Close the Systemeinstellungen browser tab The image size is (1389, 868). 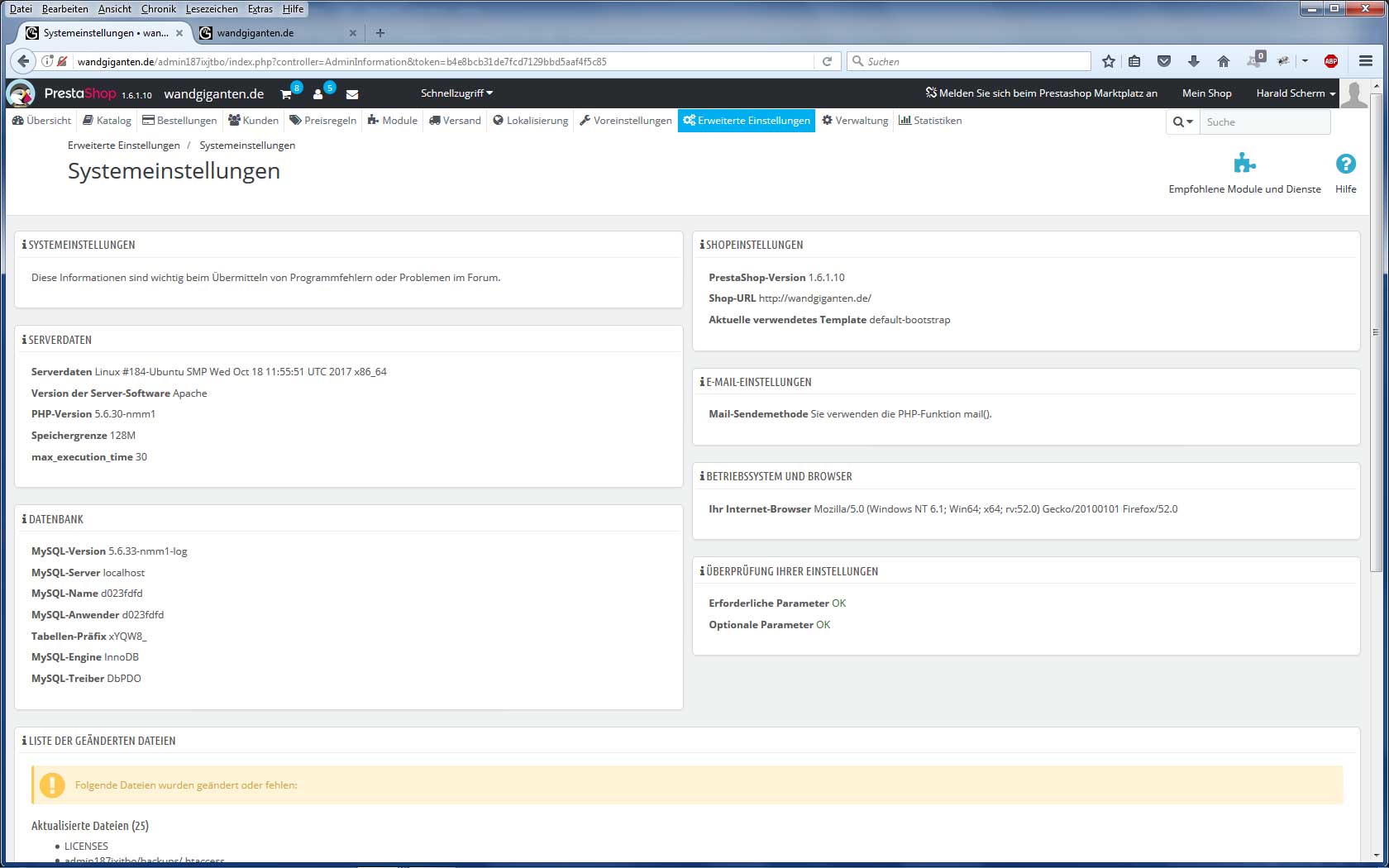[x=179, y=33]
